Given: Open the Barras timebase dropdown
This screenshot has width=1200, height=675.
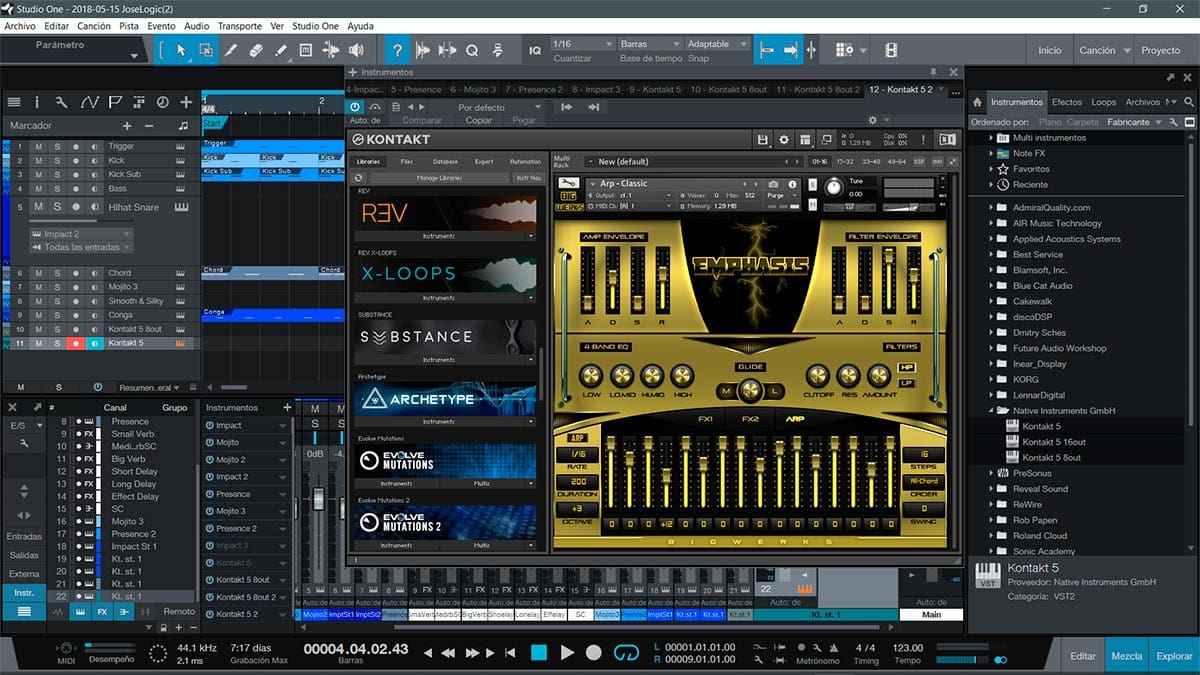Looking at the screenshot, I should click(x=648, y=44).
